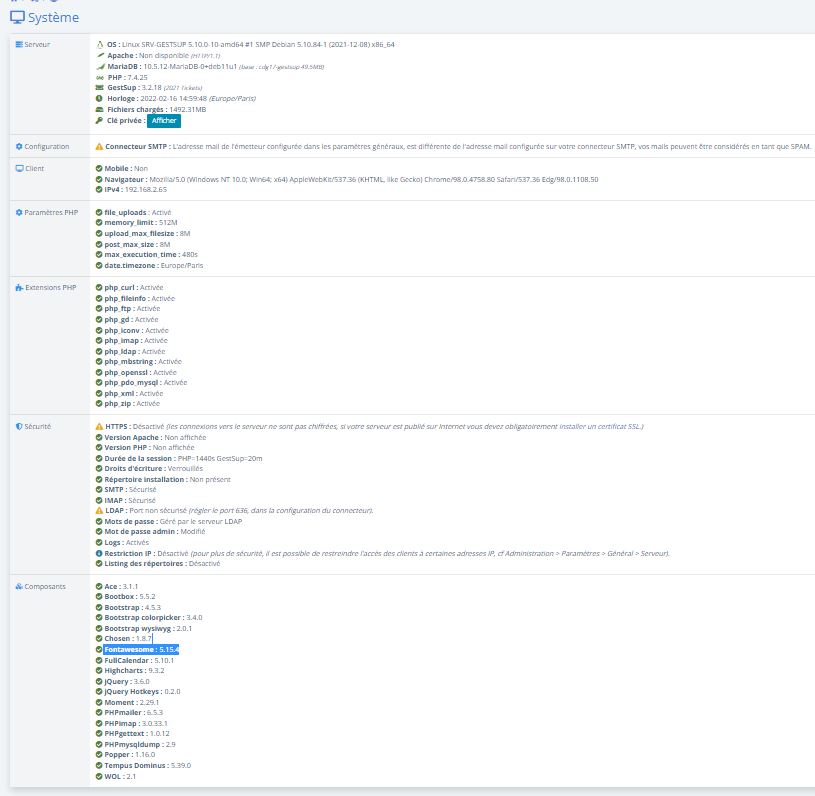Click the LDAP warning triangle icon
Viewport: 815px width, 796px height.
tap(99, 511)
